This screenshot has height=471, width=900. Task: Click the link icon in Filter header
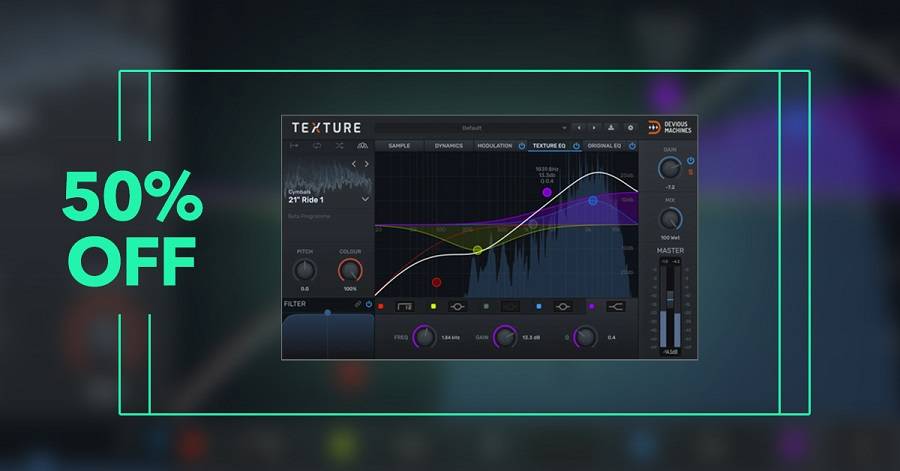pos(358,304)
